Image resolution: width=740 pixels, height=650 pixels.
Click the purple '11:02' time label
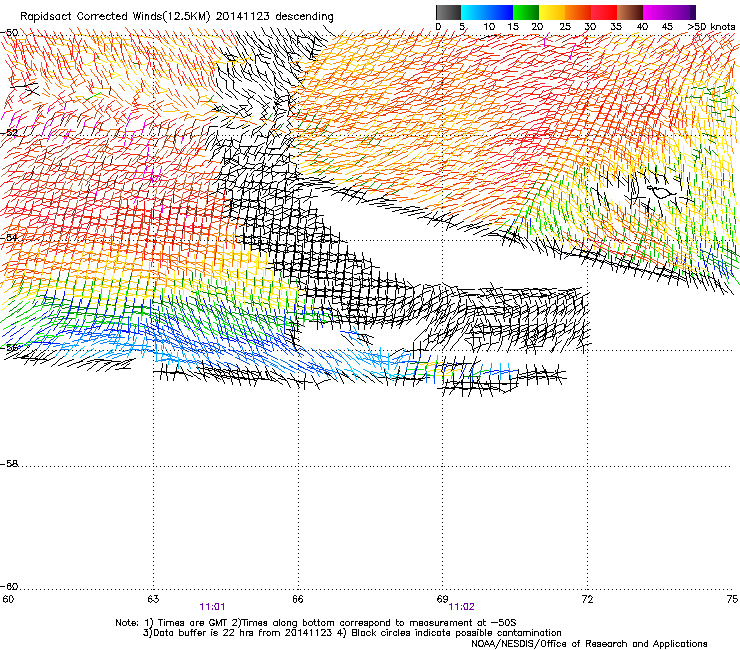(x=461, y=607)
